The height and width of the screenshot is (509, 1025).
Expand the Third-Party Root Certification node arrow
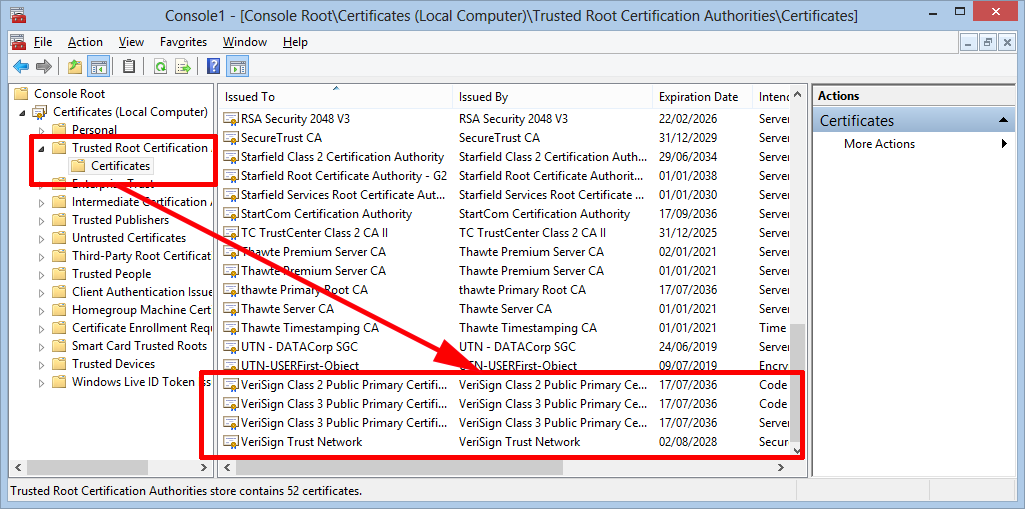42,256
